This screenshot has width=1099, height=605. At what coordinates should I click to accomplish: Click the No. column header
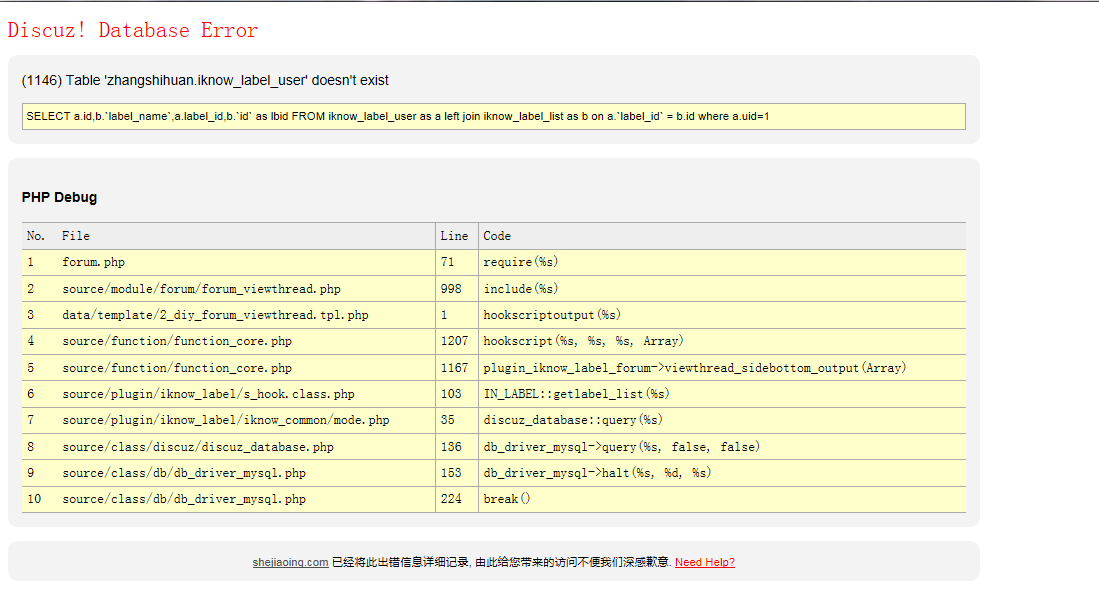(x=36, y=236)
